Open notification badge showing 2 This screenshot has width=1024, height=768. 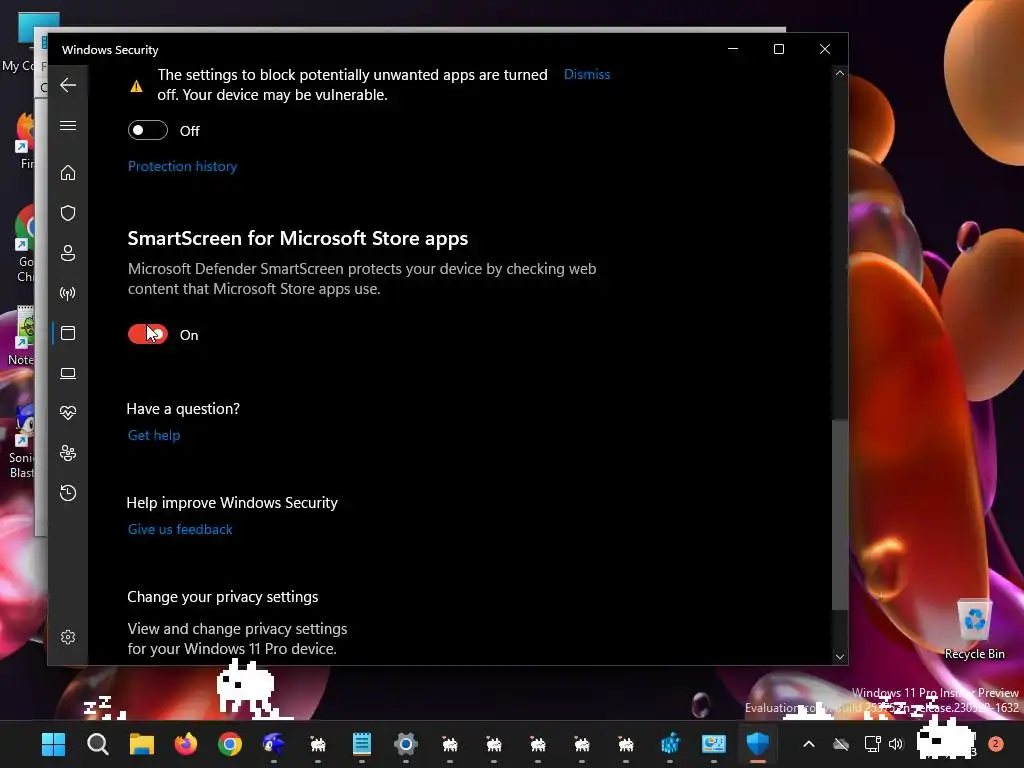[995, 744]
